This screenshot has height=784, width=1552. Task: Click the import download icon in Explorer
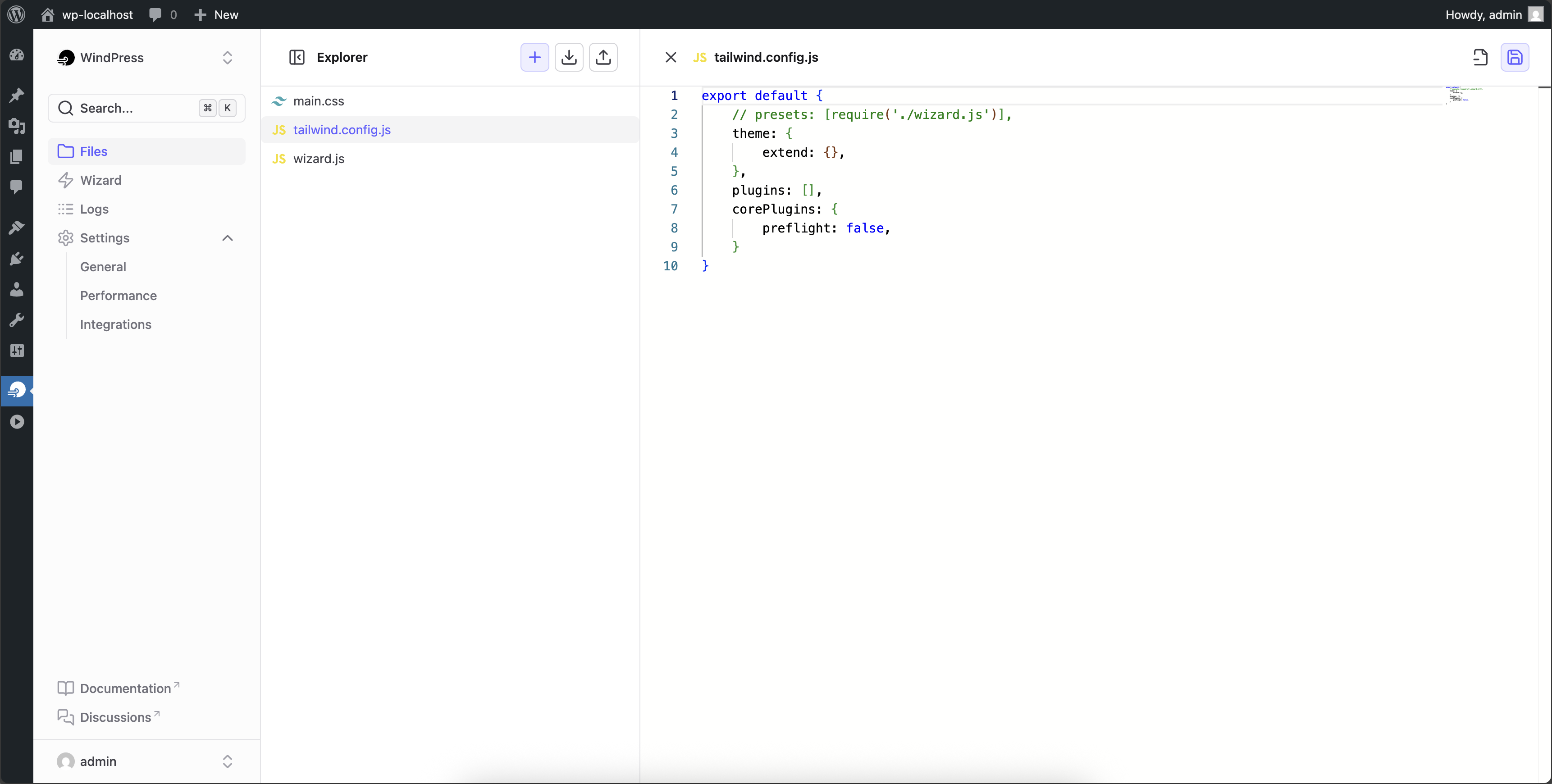point(569,57)
